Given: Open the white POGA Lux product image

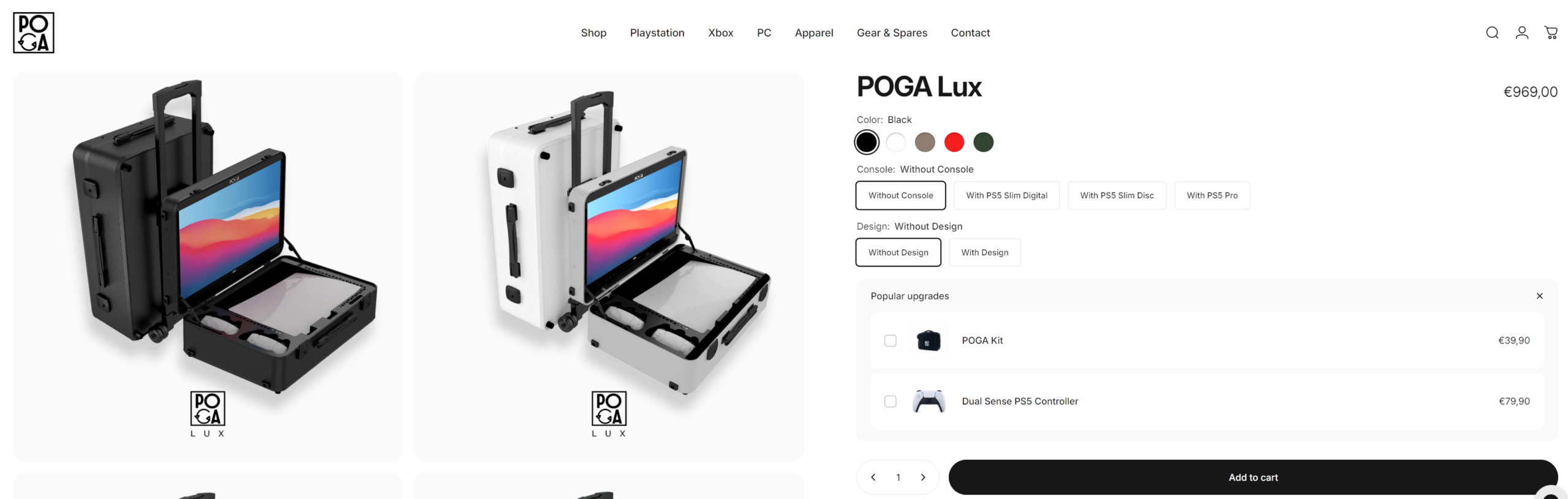Looking at the screenshot, I should coord(608,267).
